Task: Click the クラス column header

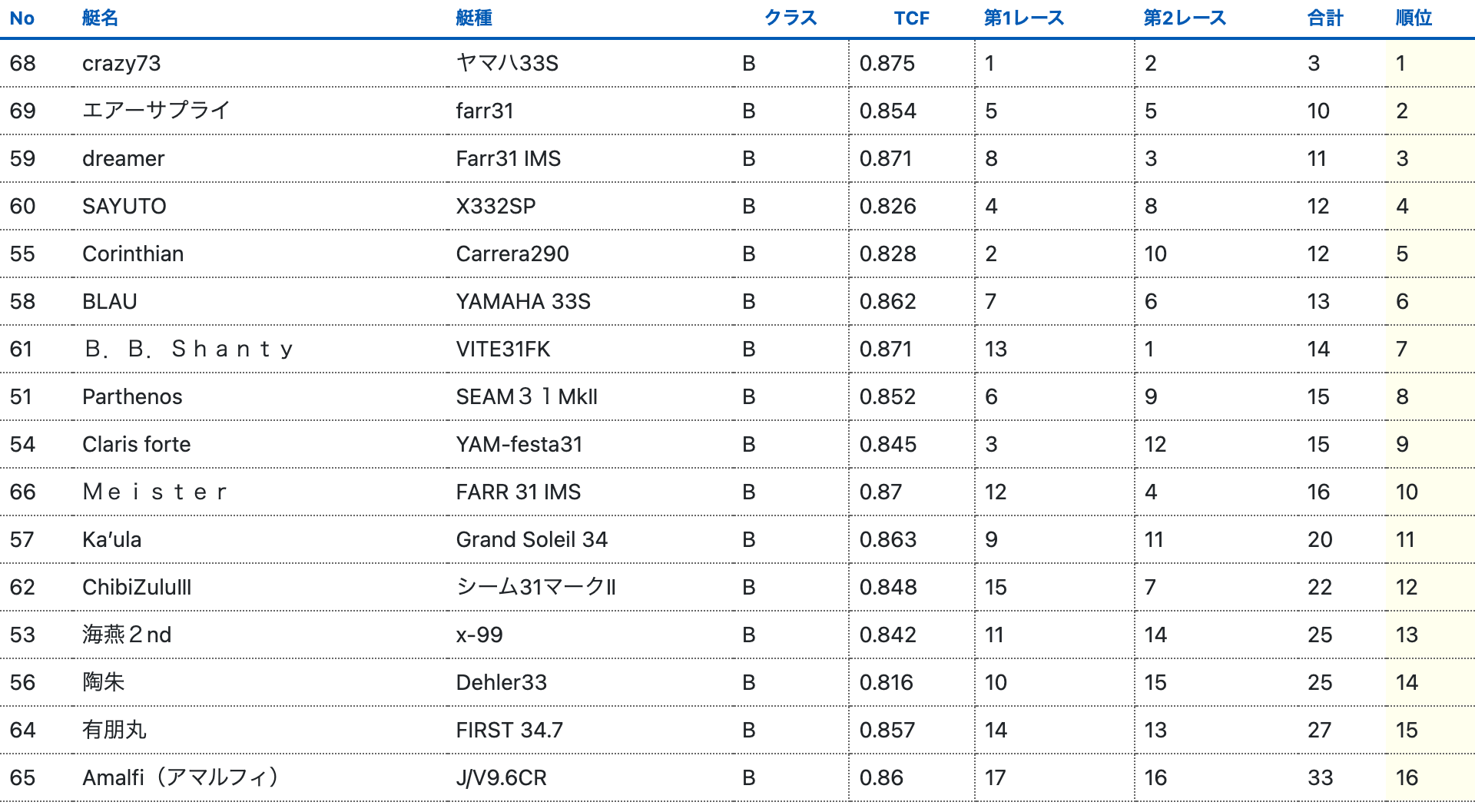Action: click(x=790, y=18)
